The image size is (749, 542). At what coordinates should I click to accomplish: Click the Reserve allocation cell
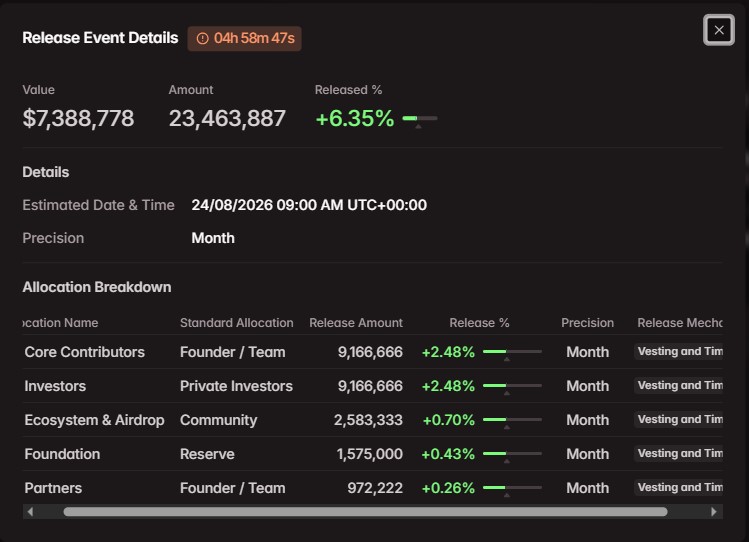pos(207,454)
